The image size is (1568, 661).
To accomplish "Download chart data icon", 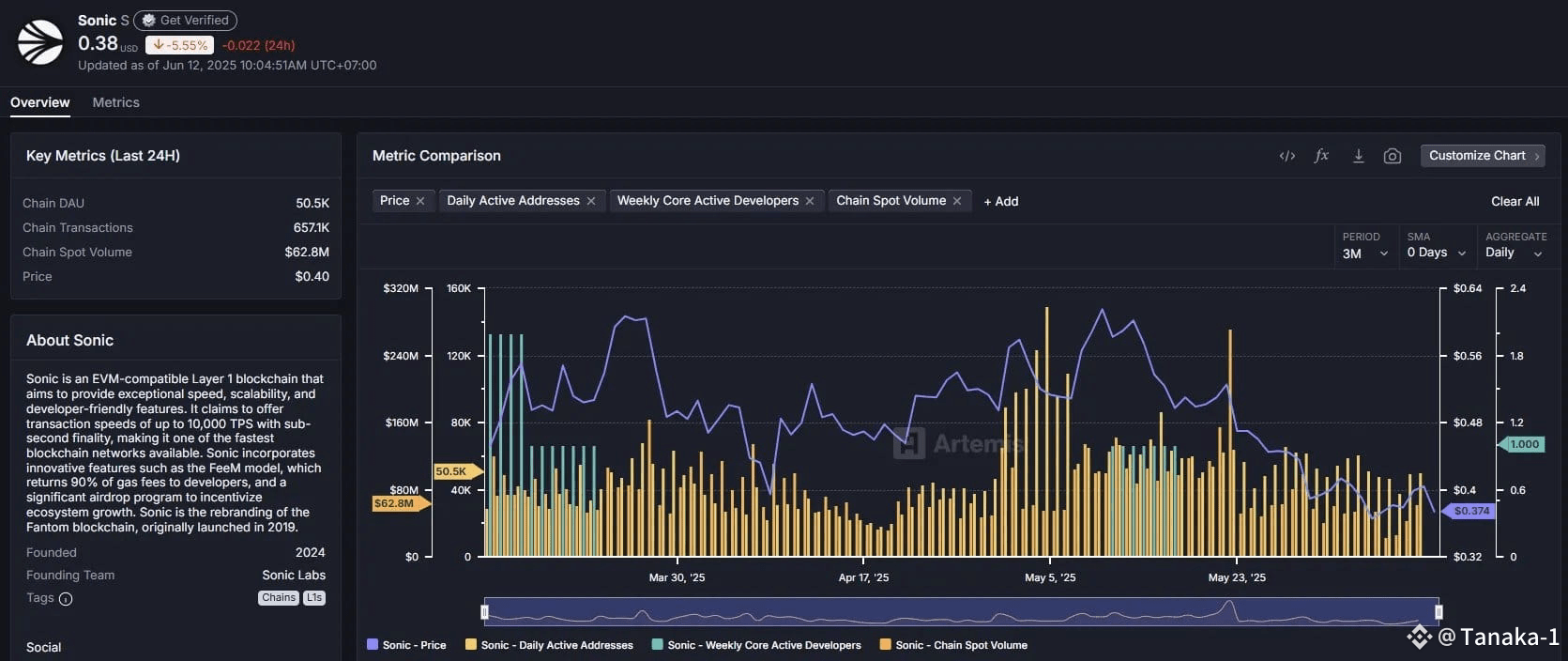I will 1358,156.
